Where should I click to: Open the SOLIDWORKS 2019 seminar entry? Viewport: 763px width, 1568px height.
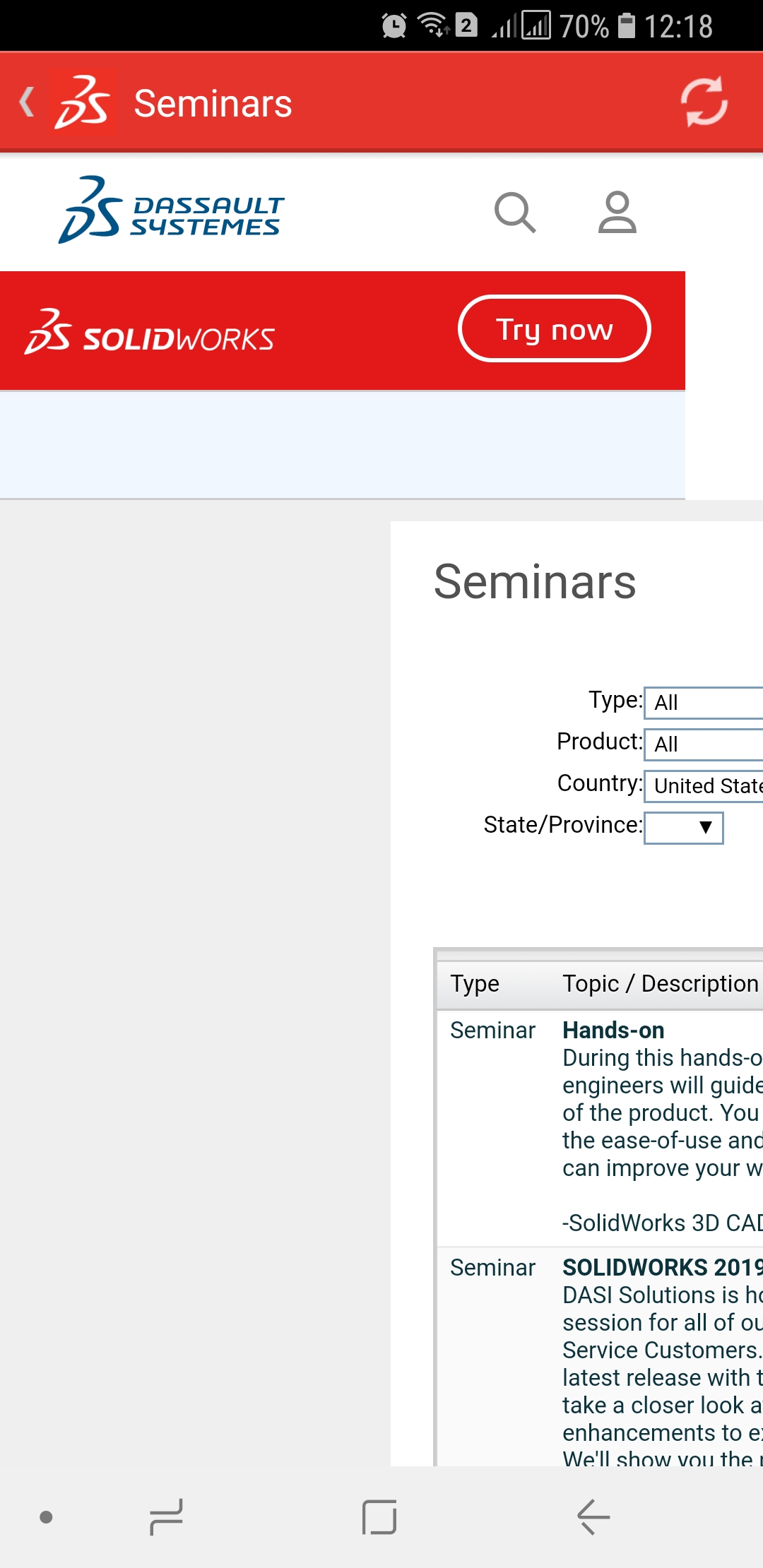click(657, 1266)
